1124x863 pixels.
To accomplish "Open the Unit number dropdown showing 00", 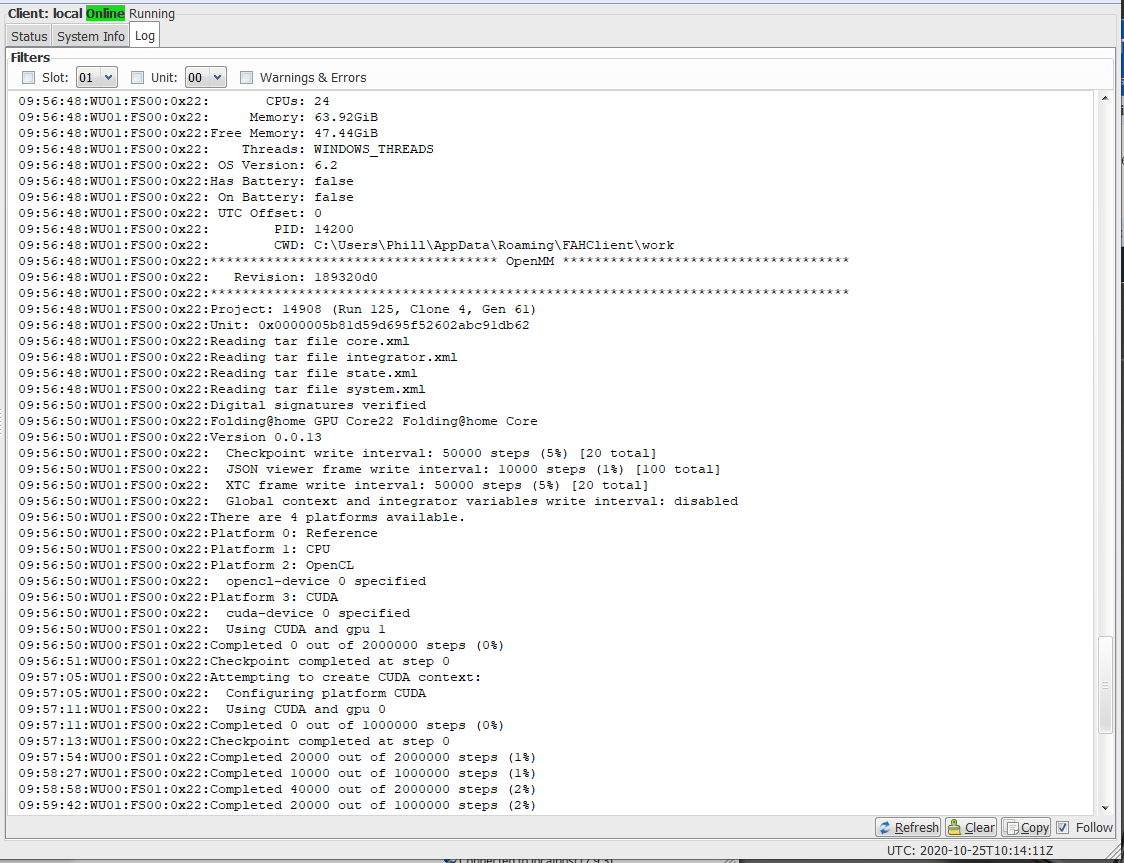I will pos(206,77).
